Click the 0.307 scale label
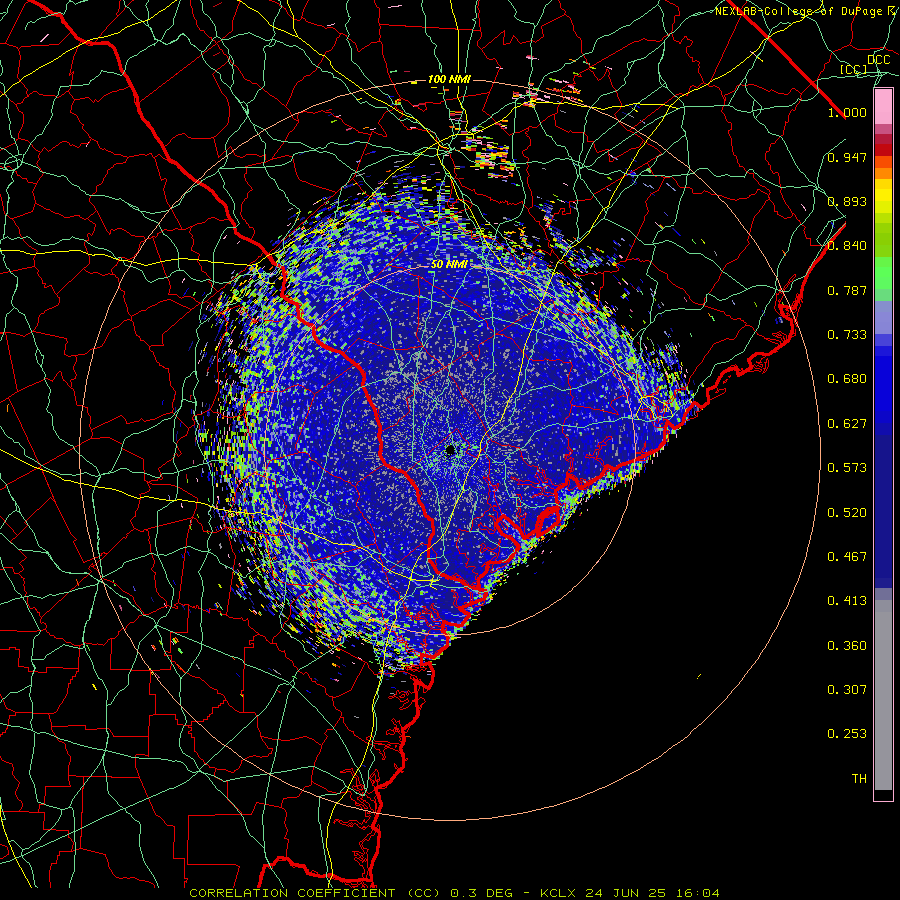 pyautogui.click(x=847, y=690)
